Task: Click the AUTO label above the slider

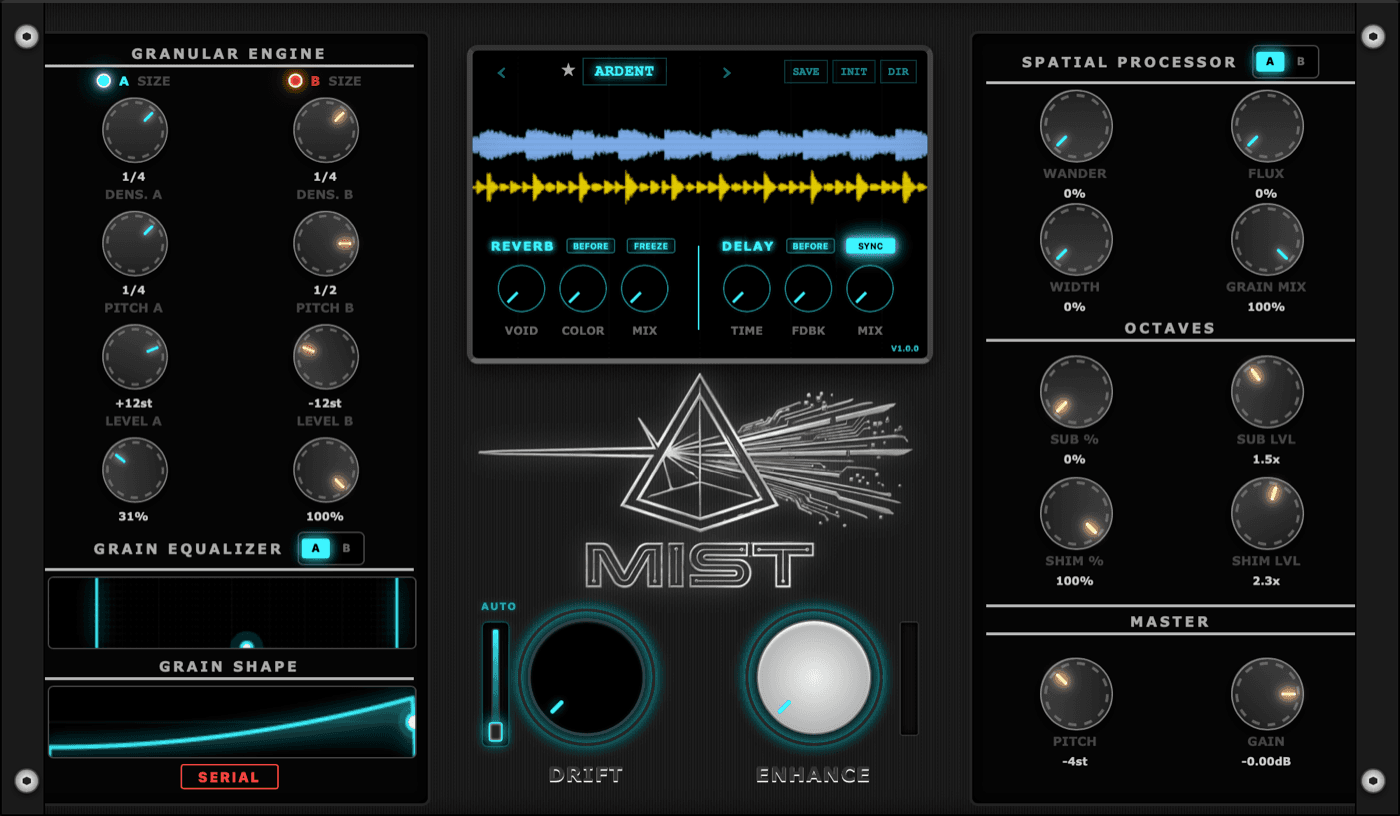Action: tap(498, 606)
